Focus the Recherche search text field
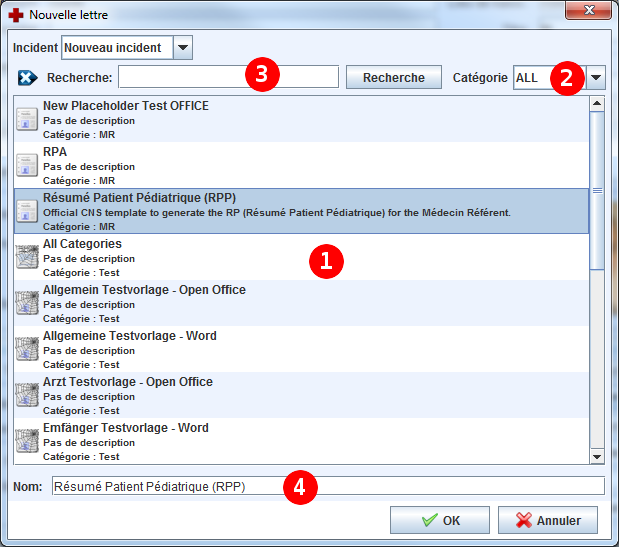This screenshot has height=547, width=619. click(x=228, y=77)
